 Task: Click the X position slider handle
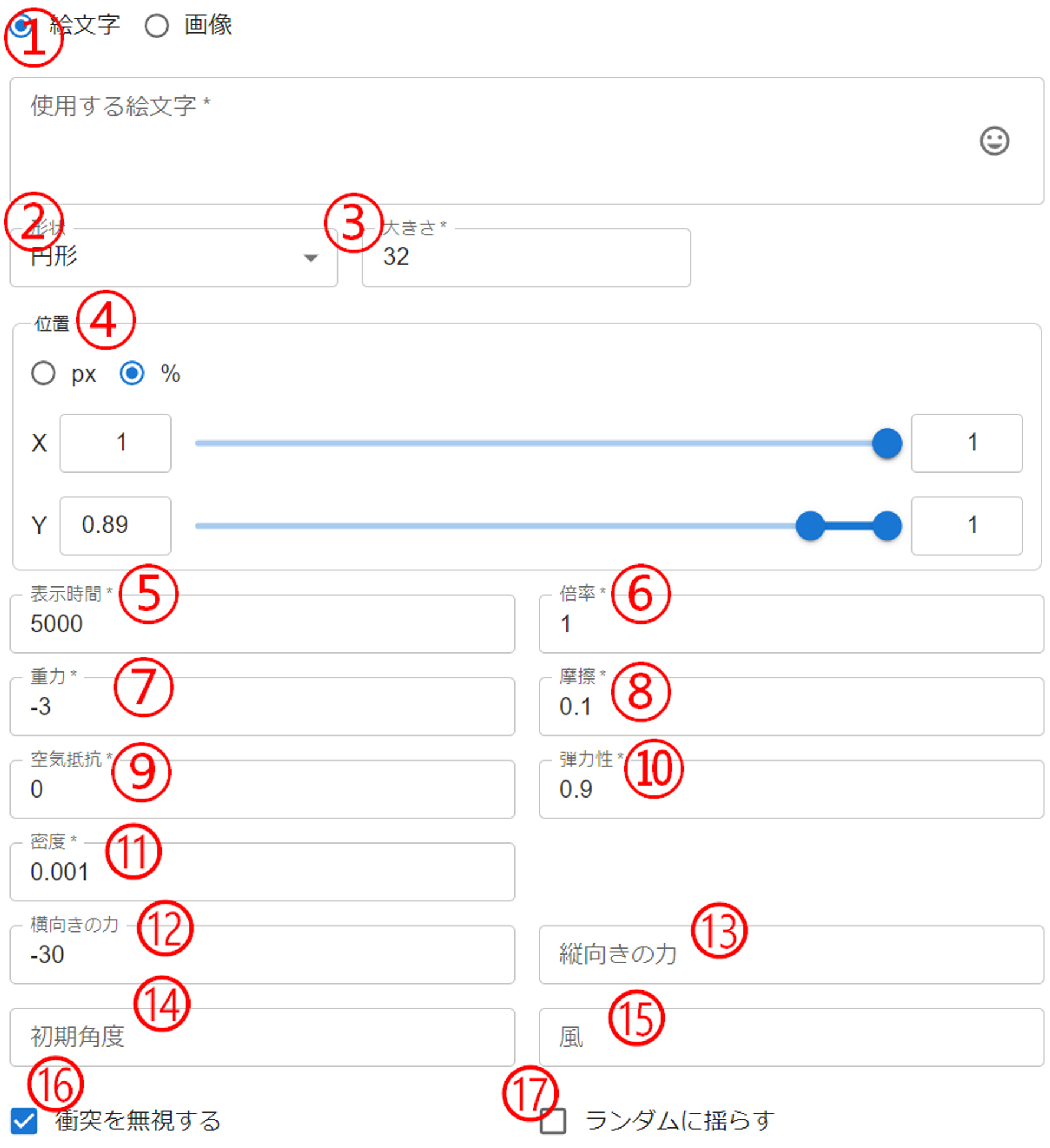(x=887, y=444)
